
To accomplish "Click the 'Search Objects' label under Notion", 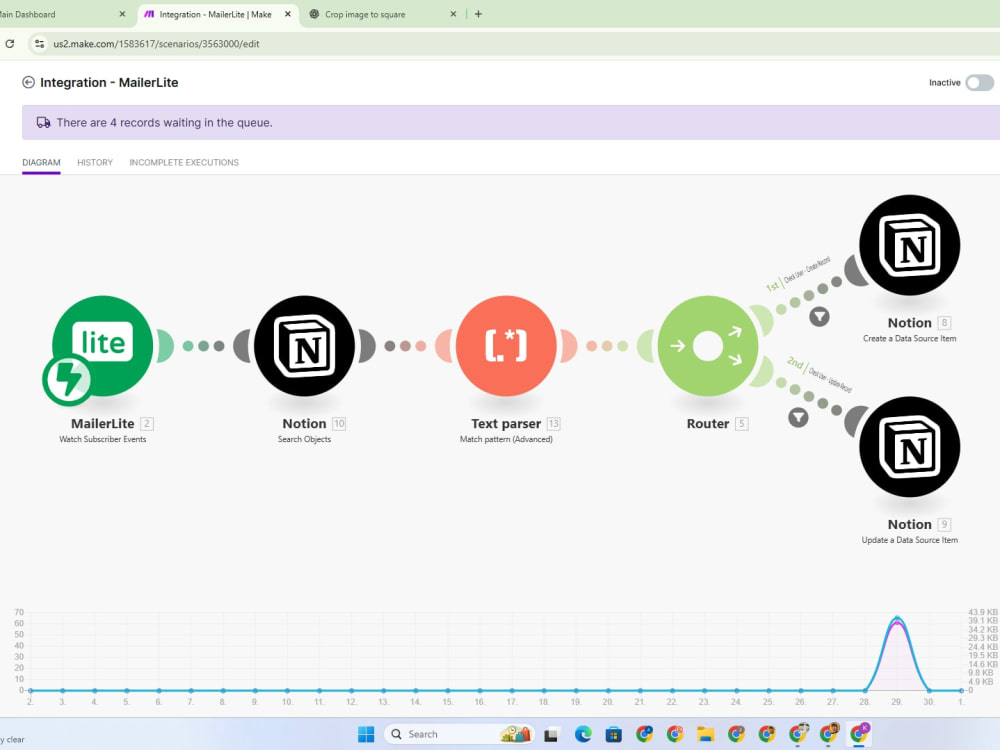I will pos(304,439).
